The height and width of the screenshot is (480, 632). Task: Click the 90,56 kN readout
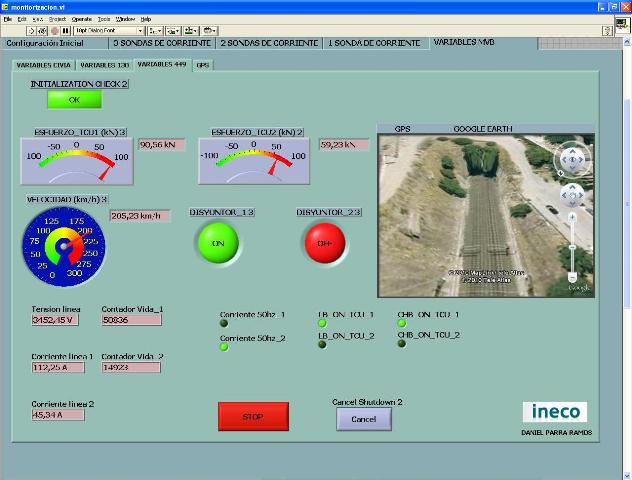tap(162, 144)
